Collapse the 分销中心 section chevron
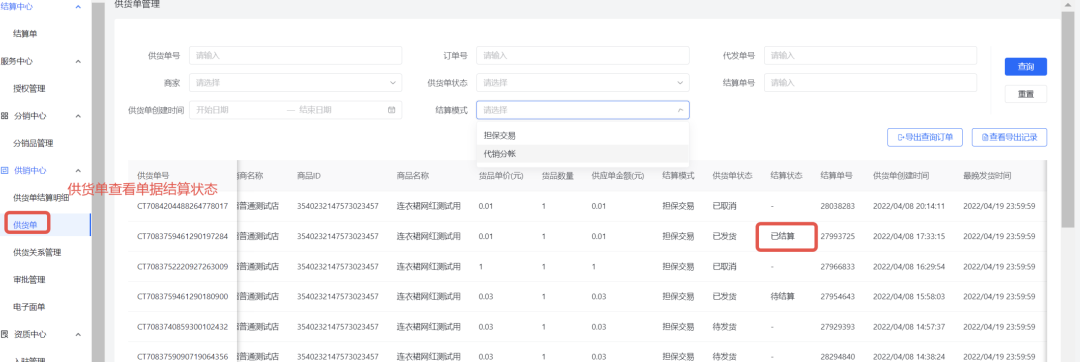Screen dimensions: 1080x362 [78, 116]
